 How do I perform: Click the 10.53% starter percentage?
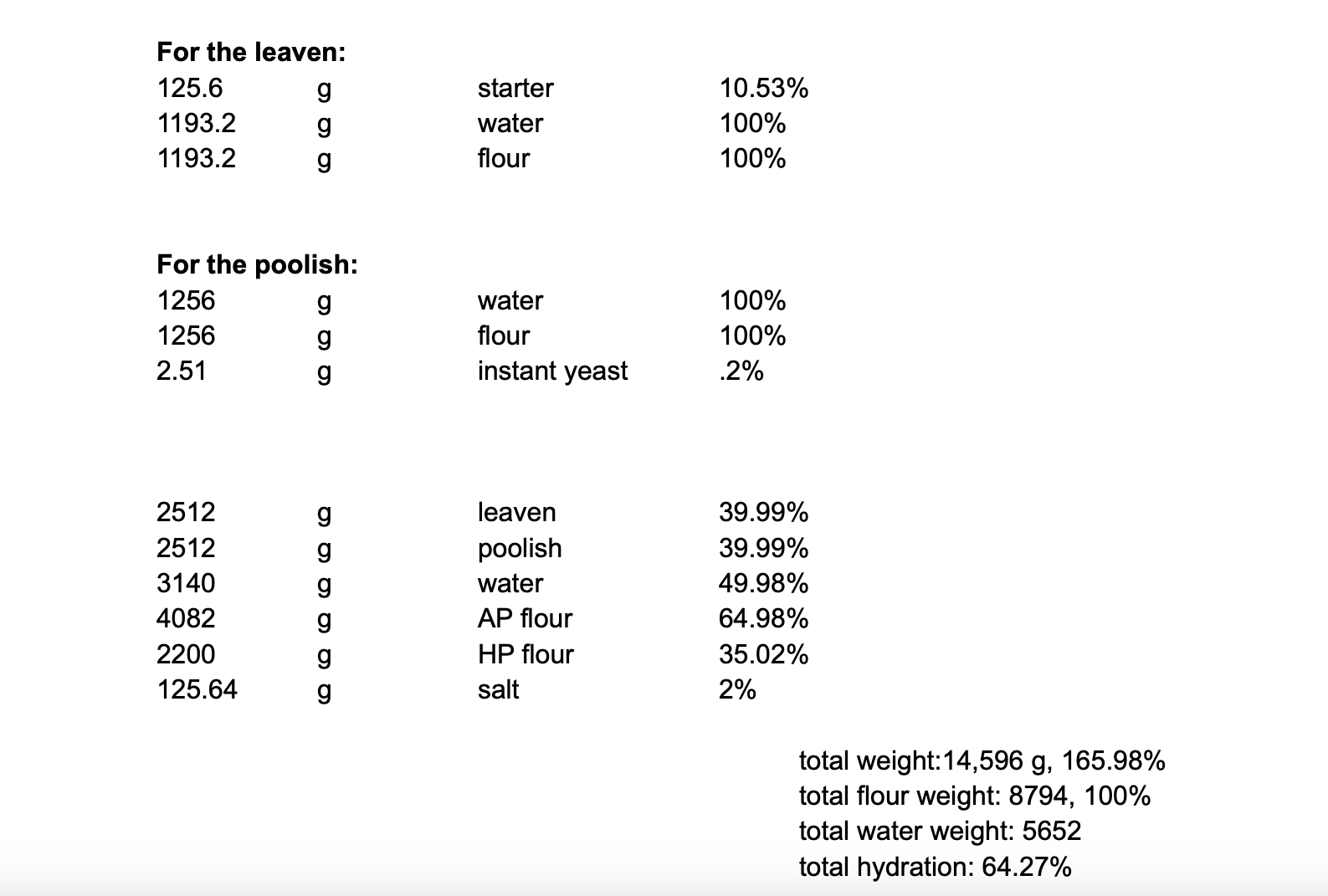tap(763, 88)
